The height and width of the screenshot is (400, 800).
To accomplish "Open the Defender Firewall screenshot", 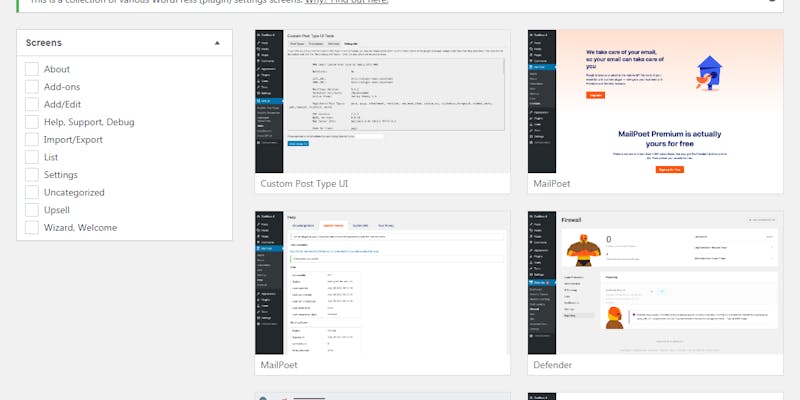I will tap(655, 283).
